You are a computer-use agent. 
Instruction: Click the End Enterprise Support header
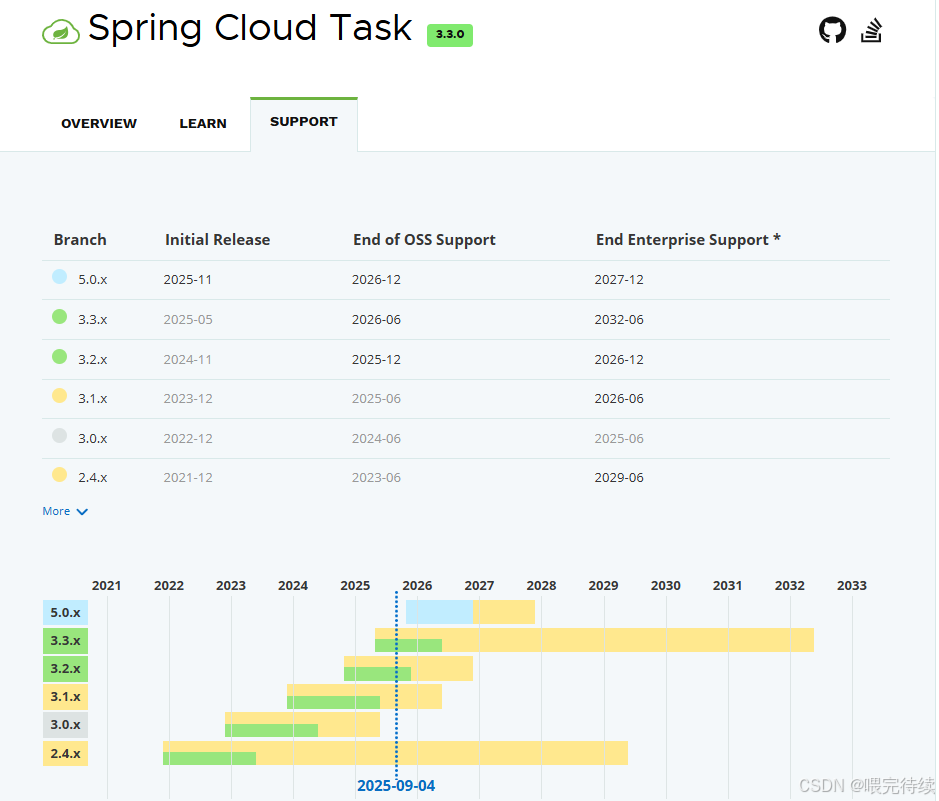(x=688, y=239)
